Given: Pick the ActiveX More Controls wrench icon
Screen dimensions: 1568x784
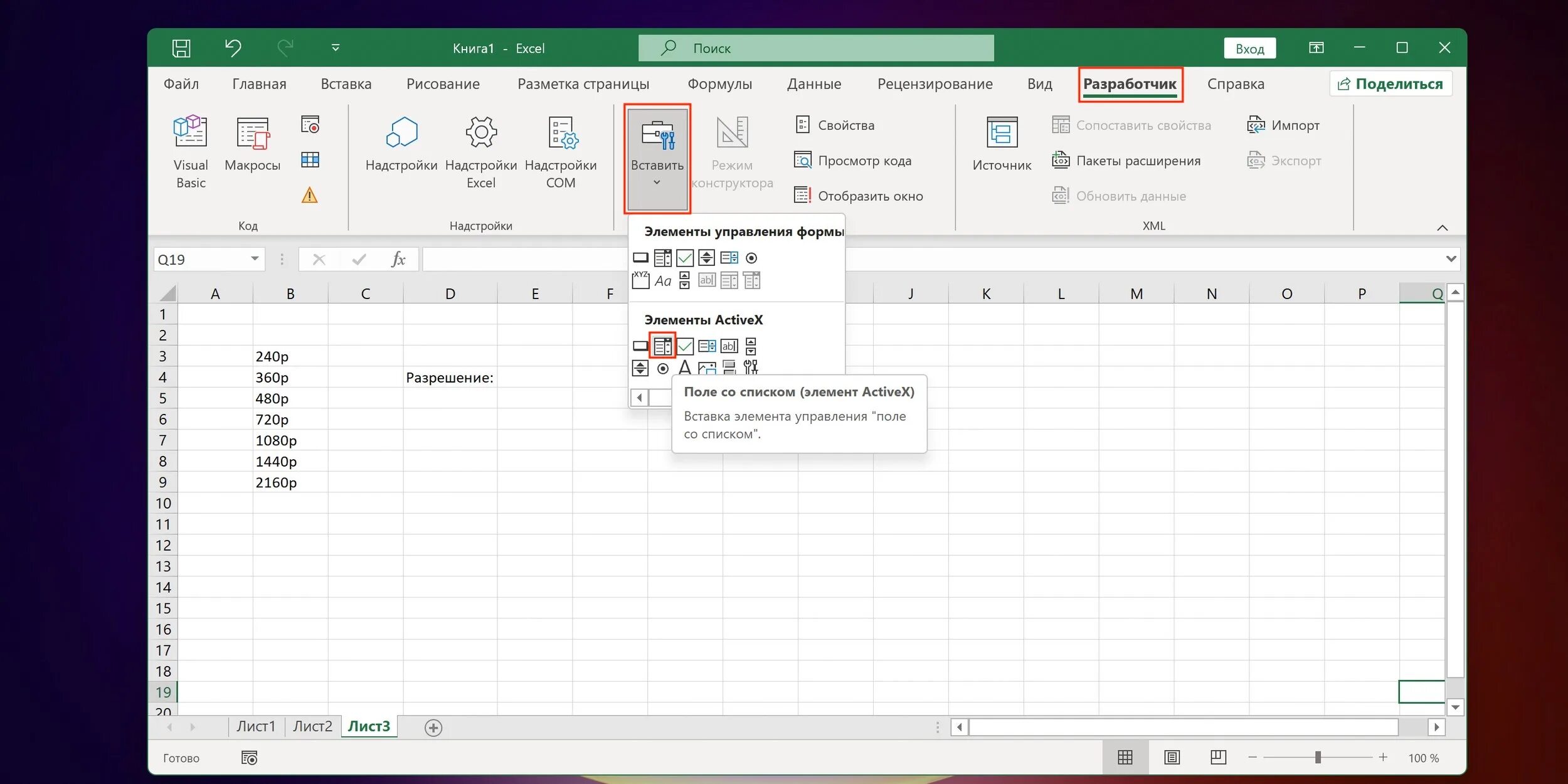Looking at the screenshot, I should pyautogui.click(x=751, y=368).
